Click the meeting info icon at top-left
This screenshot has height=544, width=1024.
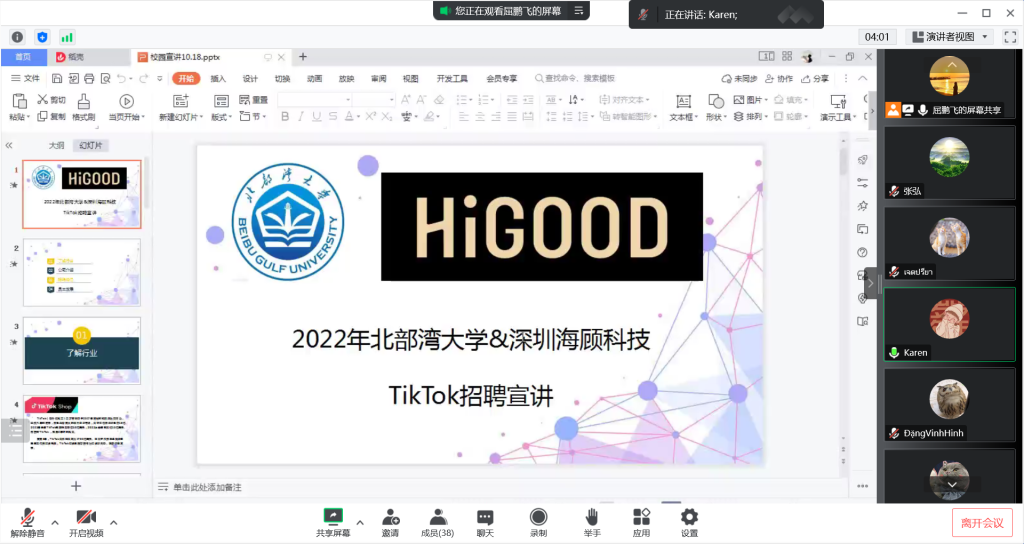click(17, 37)
